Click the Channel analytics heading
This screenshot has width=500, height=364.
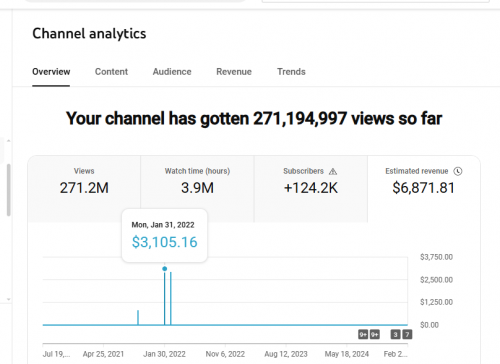89,34
